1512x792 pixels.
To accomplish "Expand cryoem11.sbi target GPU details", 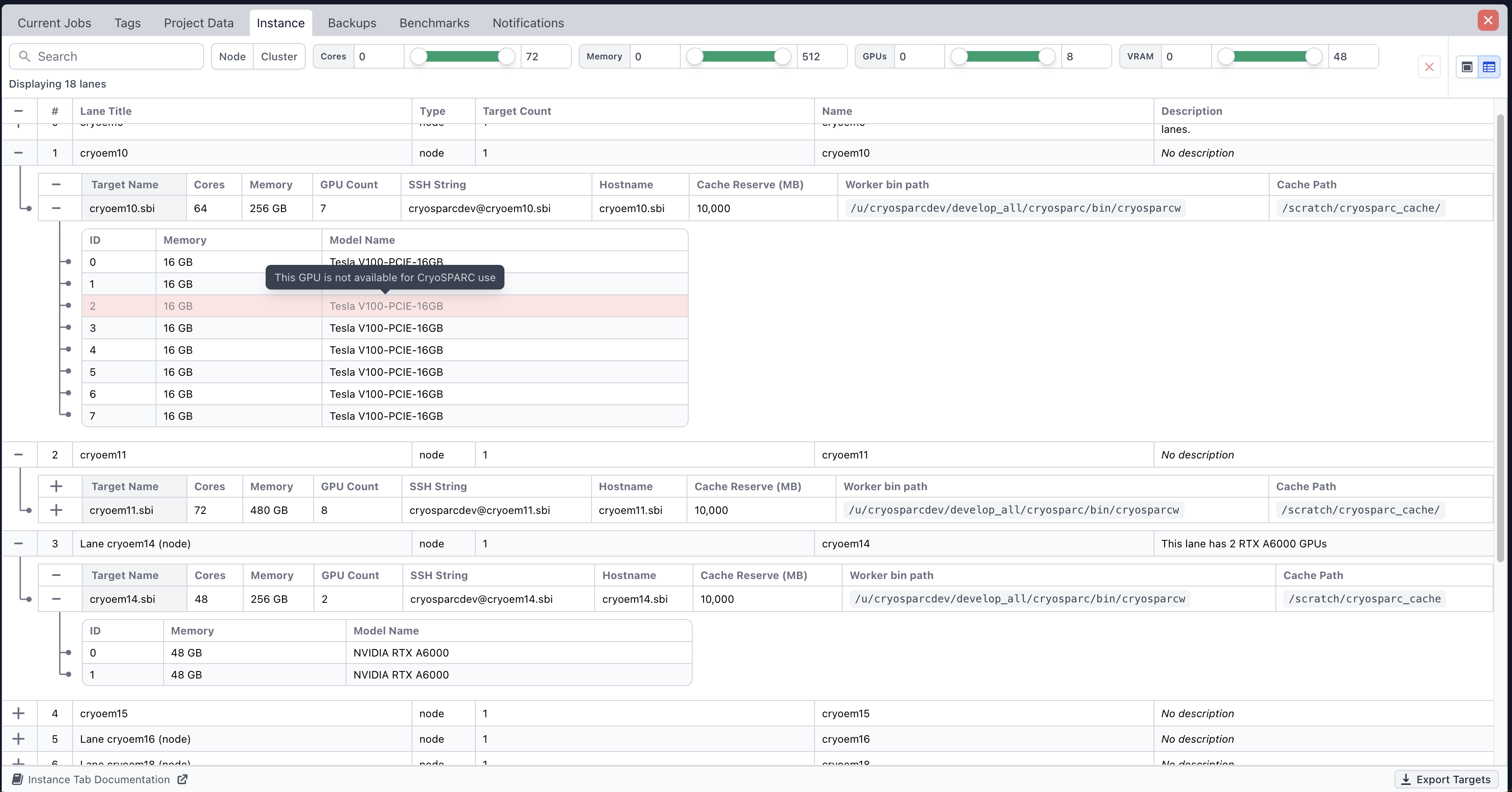I will 56,510.
